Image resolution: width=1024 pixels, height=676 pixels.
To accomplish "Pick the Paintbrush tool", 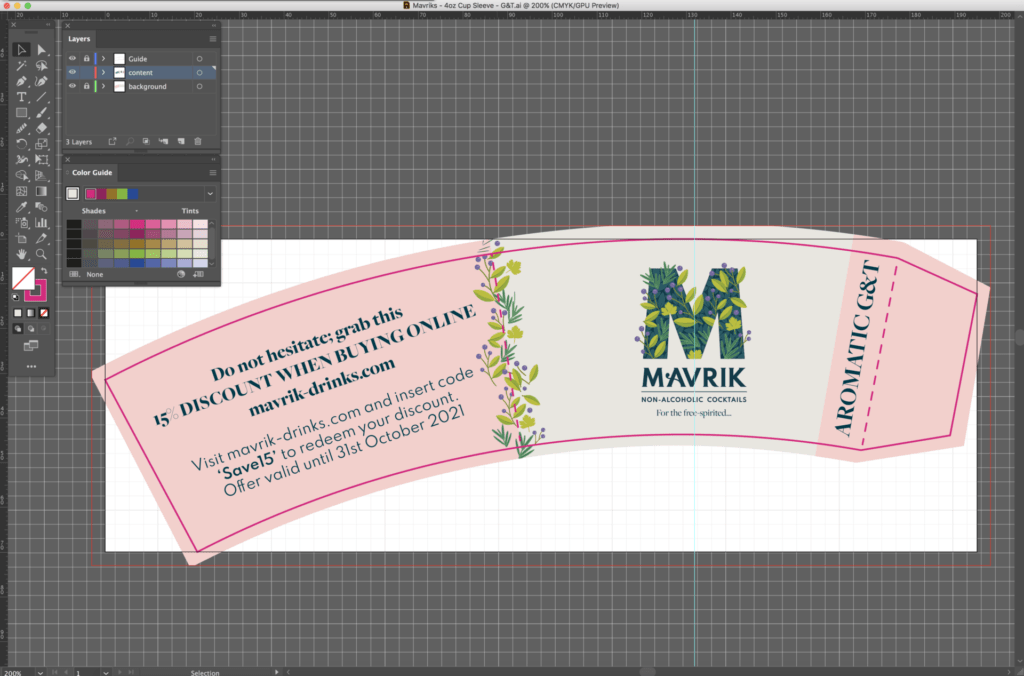I will [41, 112].
